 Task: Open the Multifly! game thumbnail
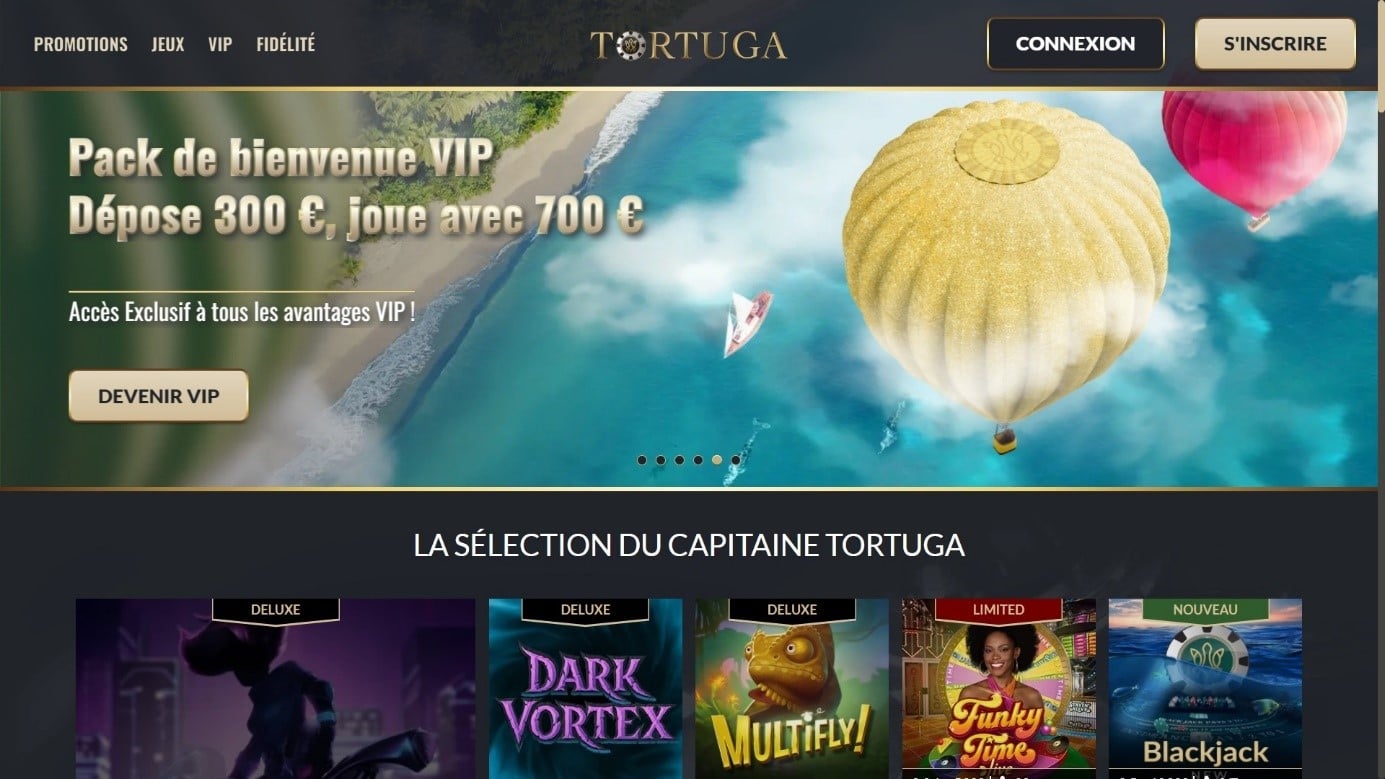[x=792, y=689]
